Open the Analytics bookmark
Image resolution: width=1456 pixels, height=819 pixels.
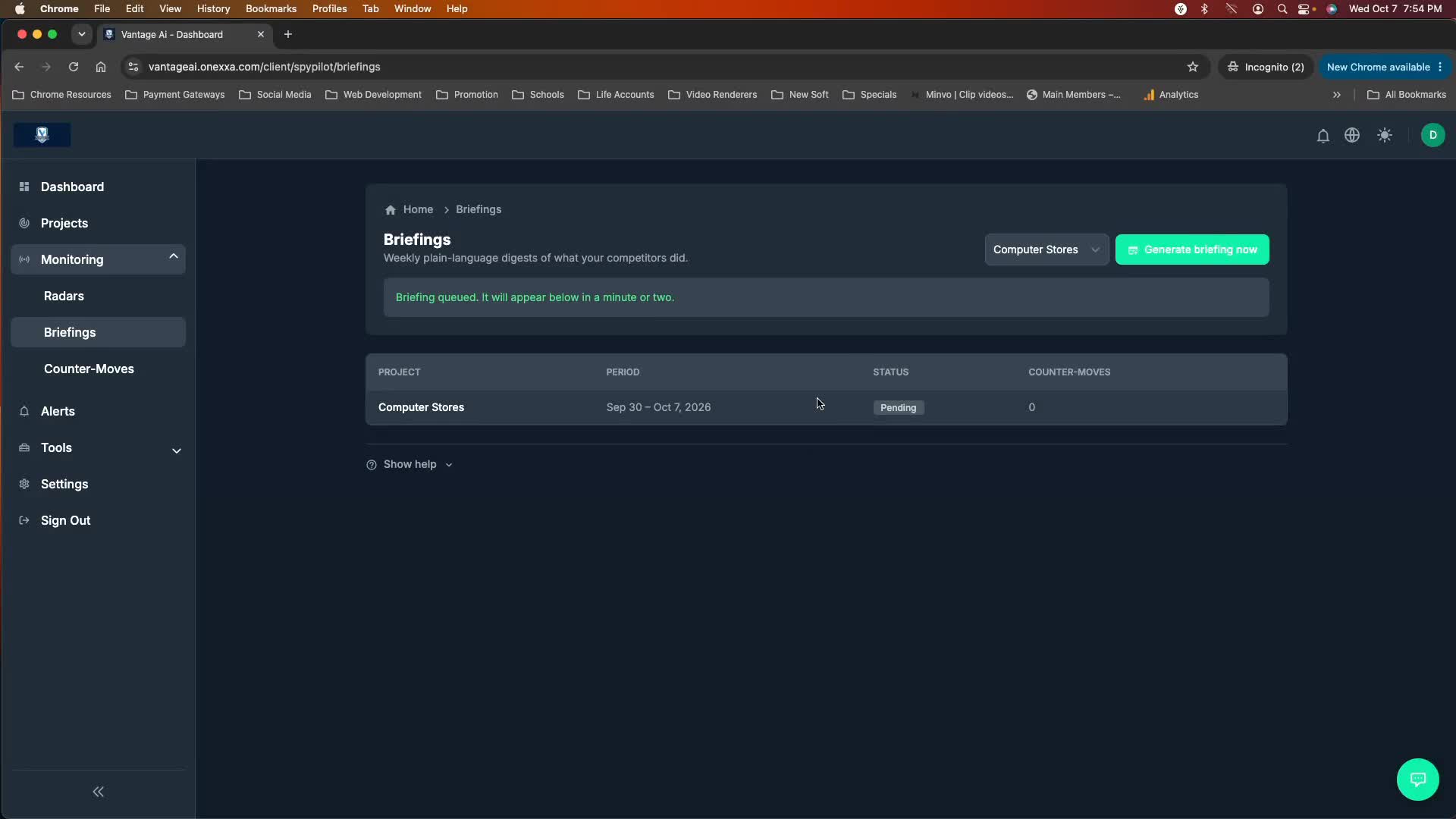tap(1171, 95)
